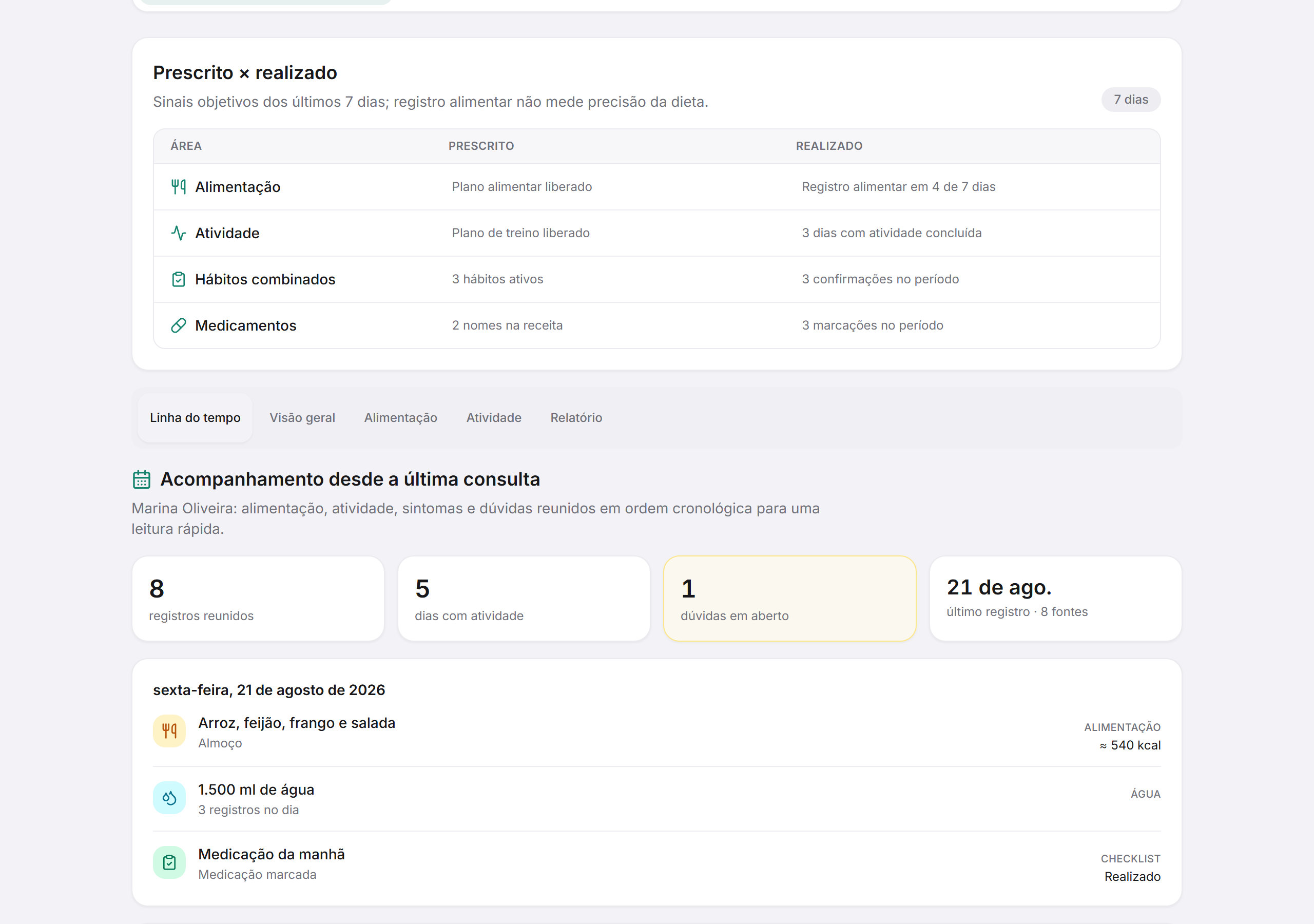Open the 1 dúvidas em aberto card
The height and width of the screenshot is (924, 1314).
(790, 599)
